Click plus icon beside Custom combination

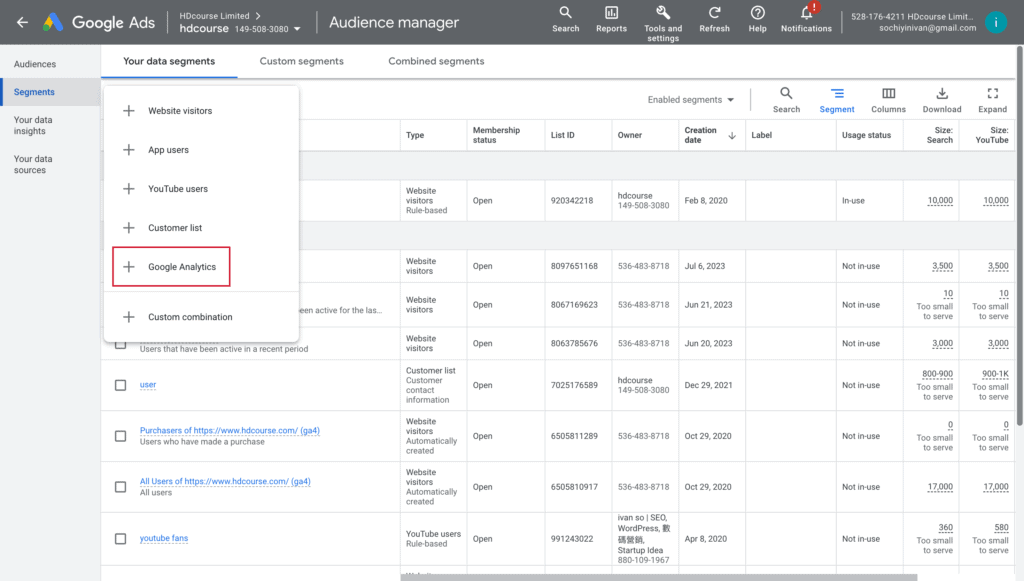pos(129,317)
